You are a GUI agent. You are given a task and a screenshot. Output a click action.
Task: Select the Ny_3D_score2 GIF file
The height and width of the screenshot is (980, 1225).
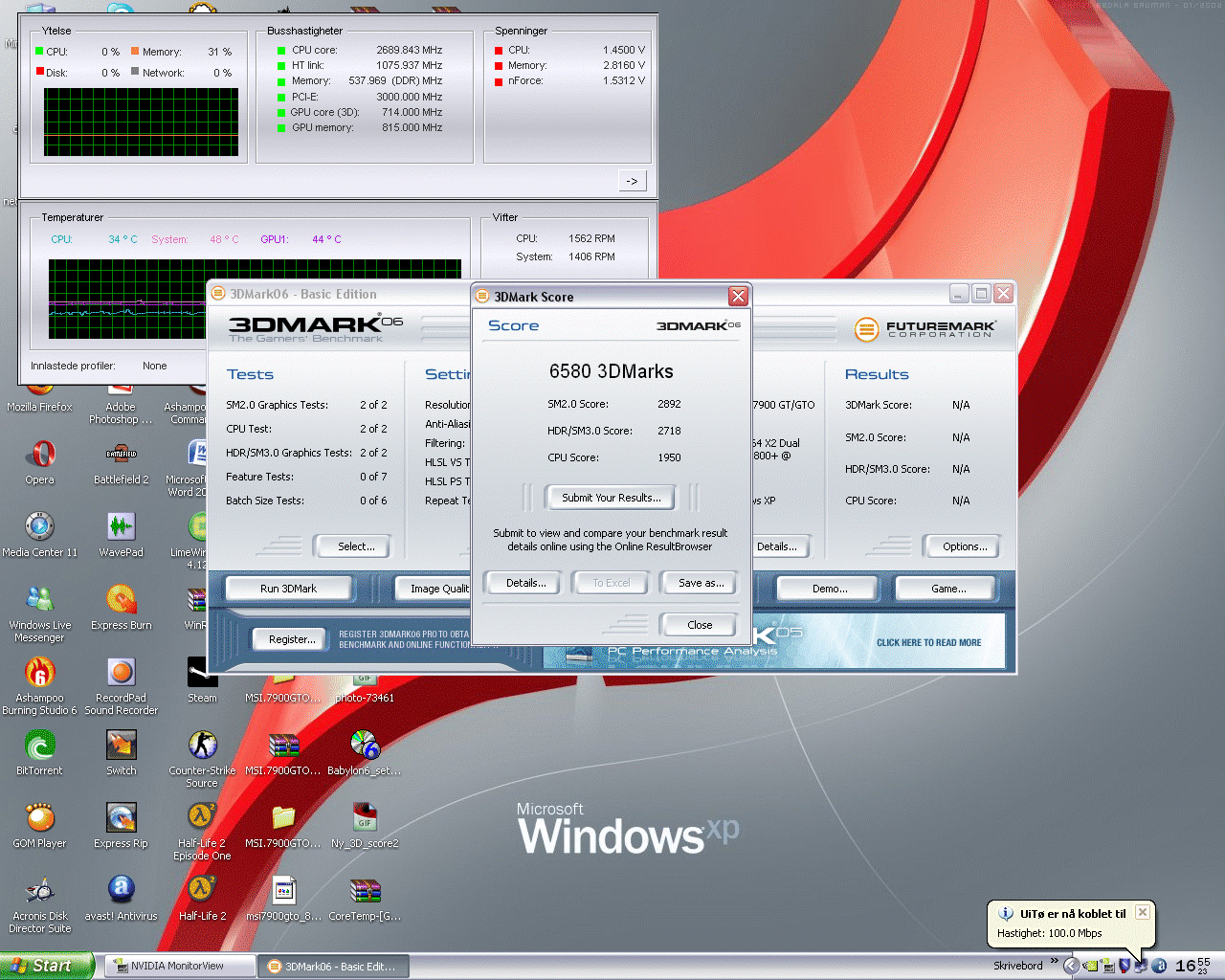(x=365, y=825)
